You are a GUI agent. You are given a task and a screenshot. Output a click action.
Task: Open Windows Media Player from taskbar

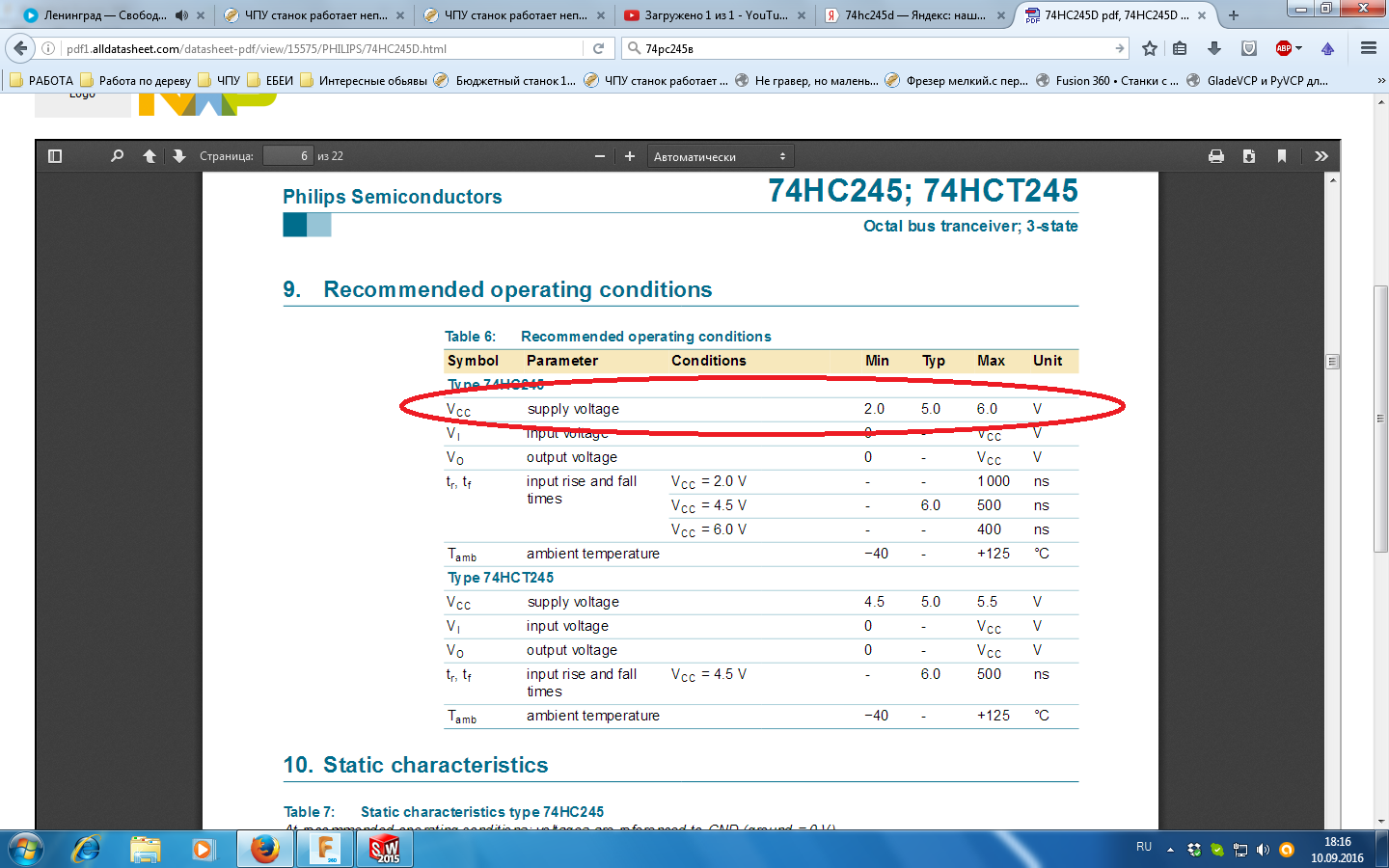pos(204,849)
